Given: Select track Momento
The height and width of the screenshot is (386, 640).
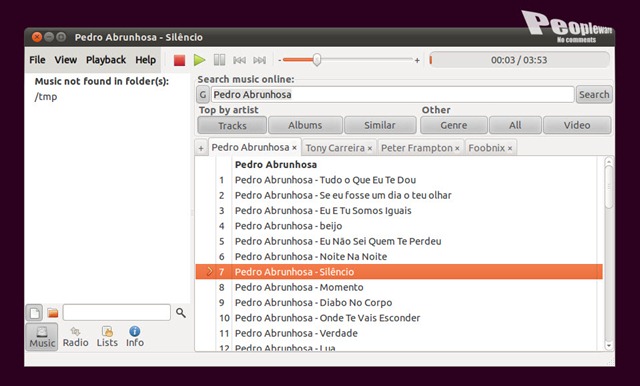Looking at the screenshot, I should point(399,287).
